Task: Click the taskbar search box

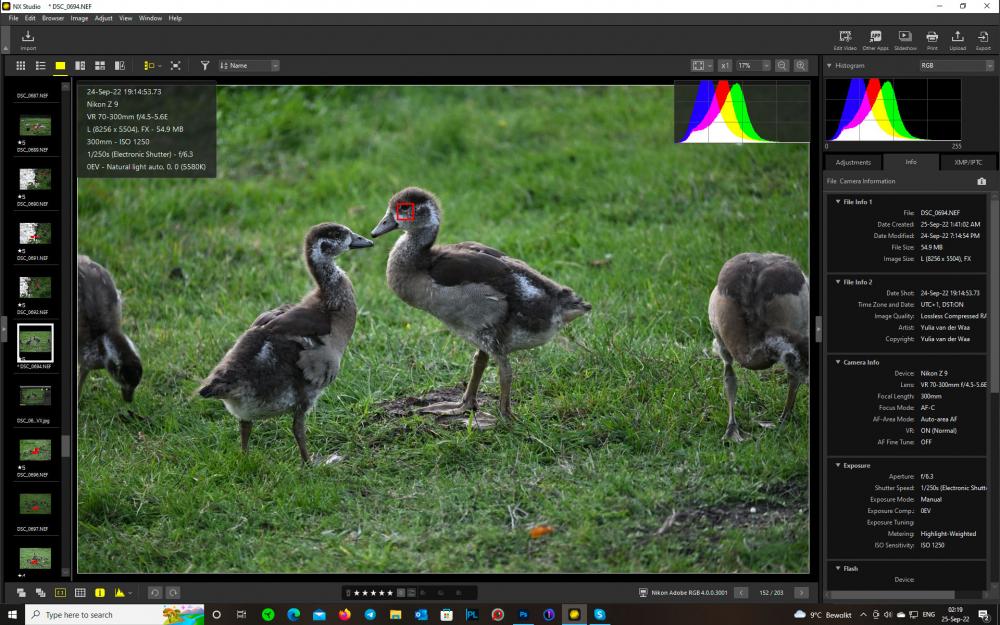Action: (x=115, y=615)
